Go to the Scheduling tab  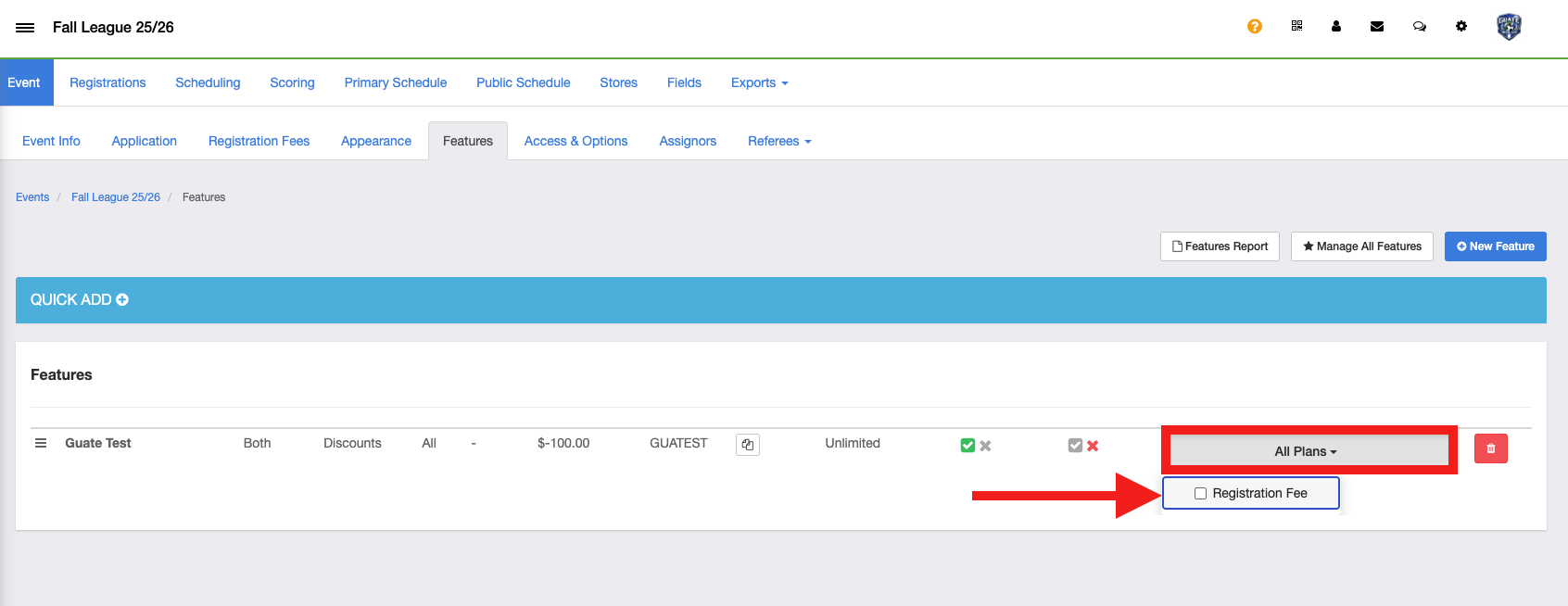tap(208, 82)
